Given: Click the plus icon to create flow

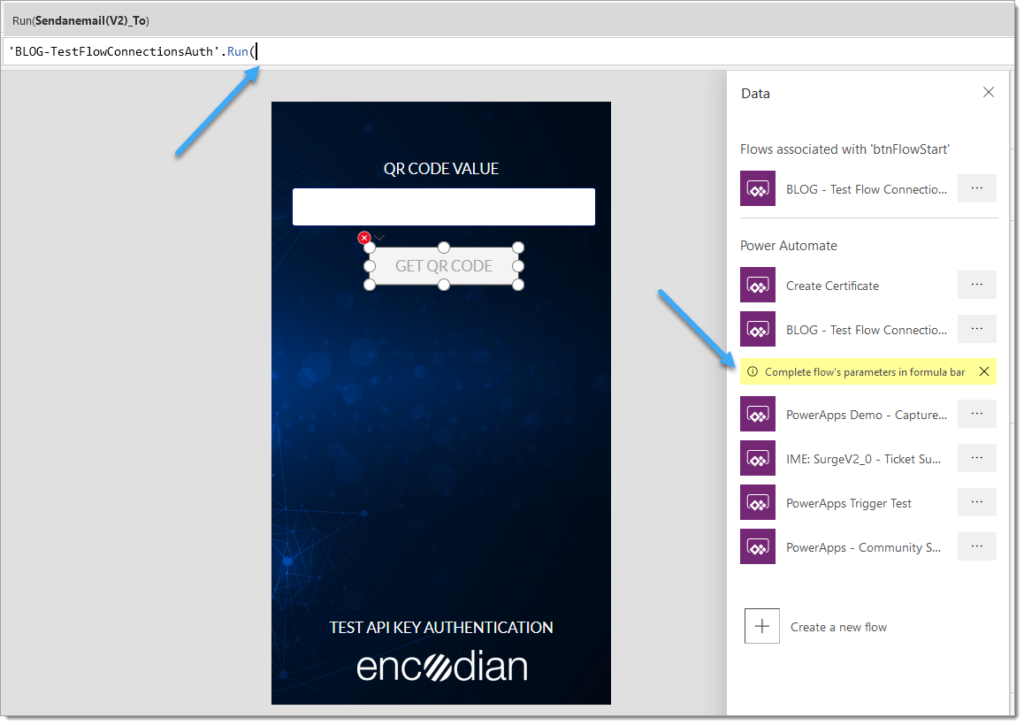Looking at the screenshot, I should pyautogui.click(x=761, y=626).
